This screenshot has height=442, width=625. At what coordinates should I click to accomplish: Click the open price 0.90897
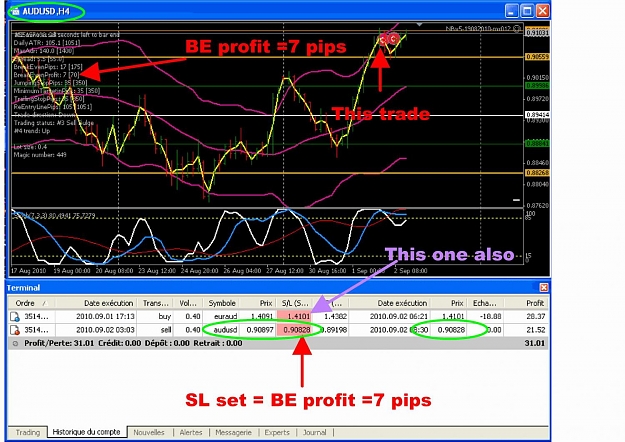(x=260, y=330)
